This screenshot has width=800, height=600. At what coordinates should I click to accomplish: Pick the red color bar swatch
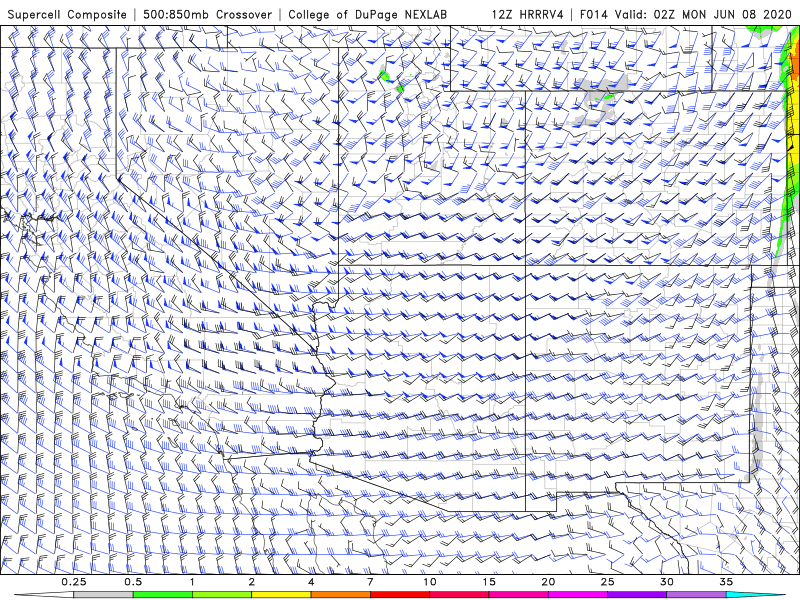click(399, 595)
